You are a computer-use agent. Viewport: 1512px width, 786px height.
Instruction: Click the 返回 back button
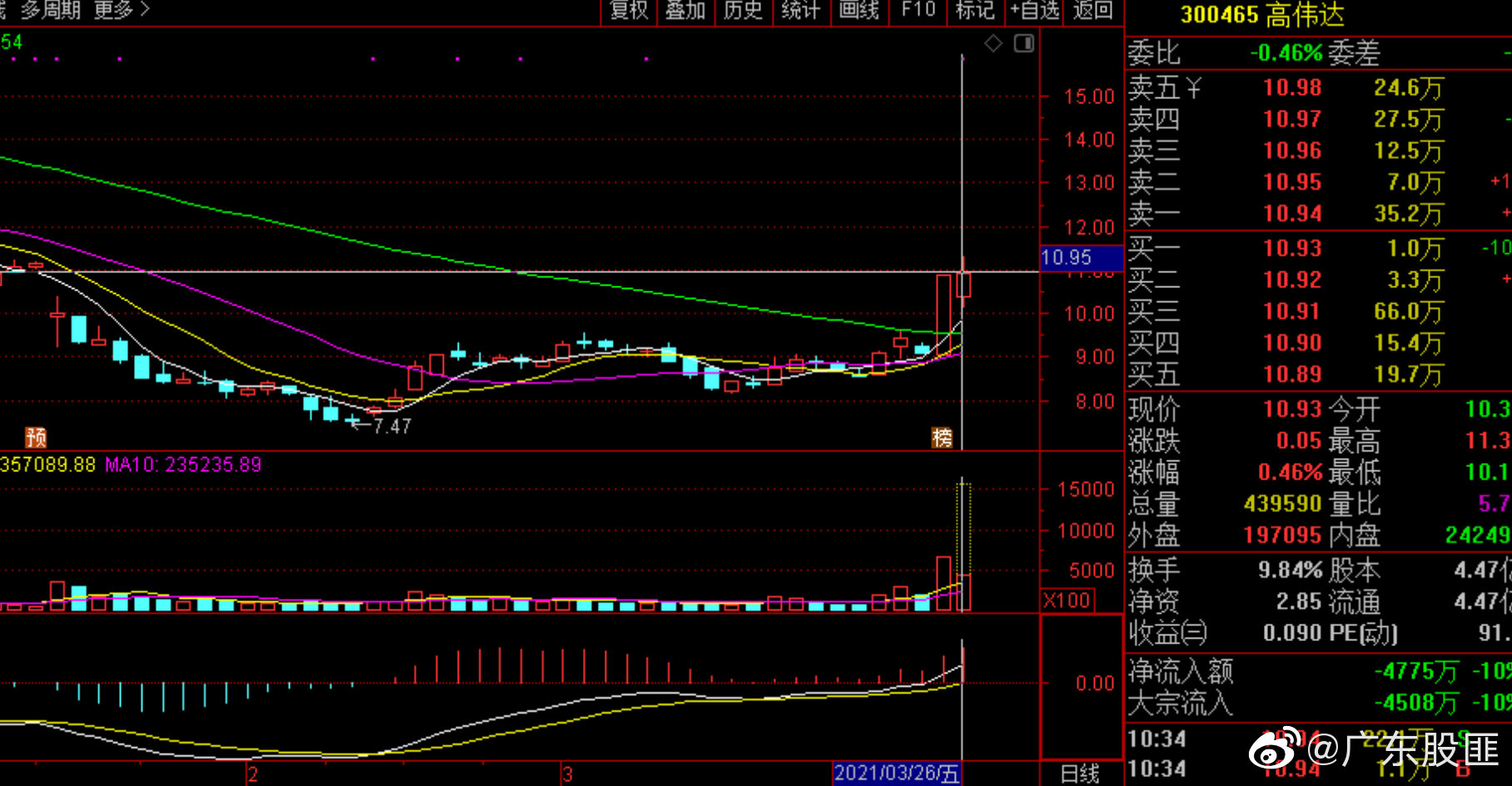pos(1093,11)
